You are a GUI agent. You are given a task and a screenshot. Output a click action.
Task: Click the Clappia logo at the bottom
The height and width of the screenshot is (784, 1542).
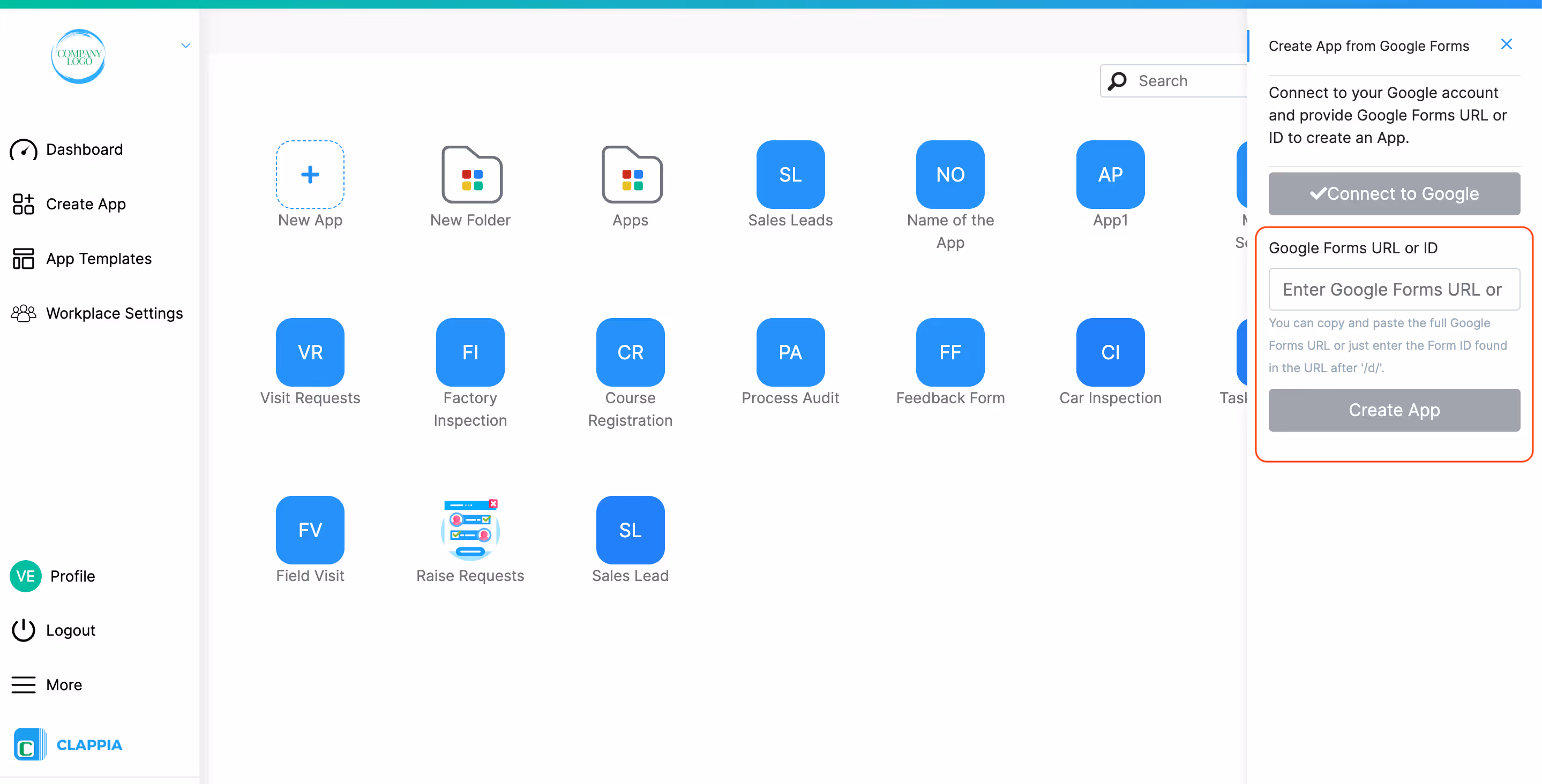(68, 744)
